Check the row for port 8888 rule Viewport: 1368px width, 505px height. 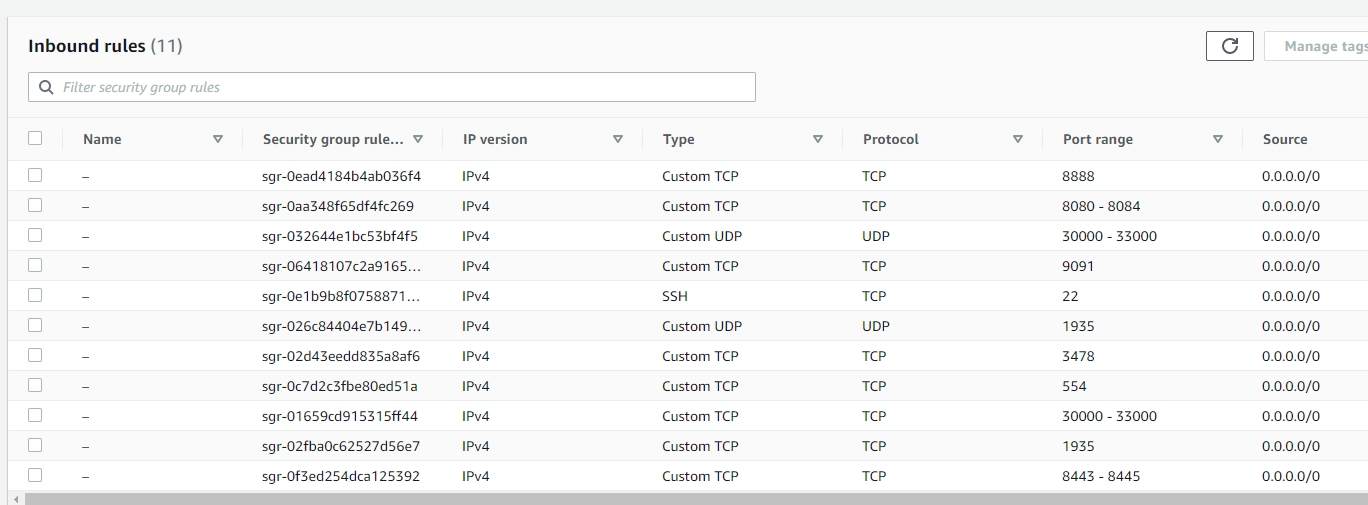click(35, 175)
